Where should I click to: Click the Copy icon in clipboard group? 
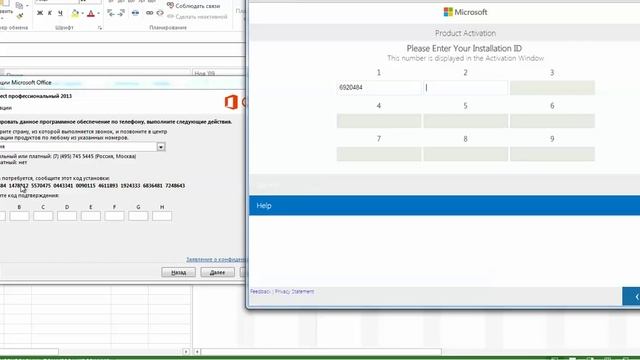point(19,6)
